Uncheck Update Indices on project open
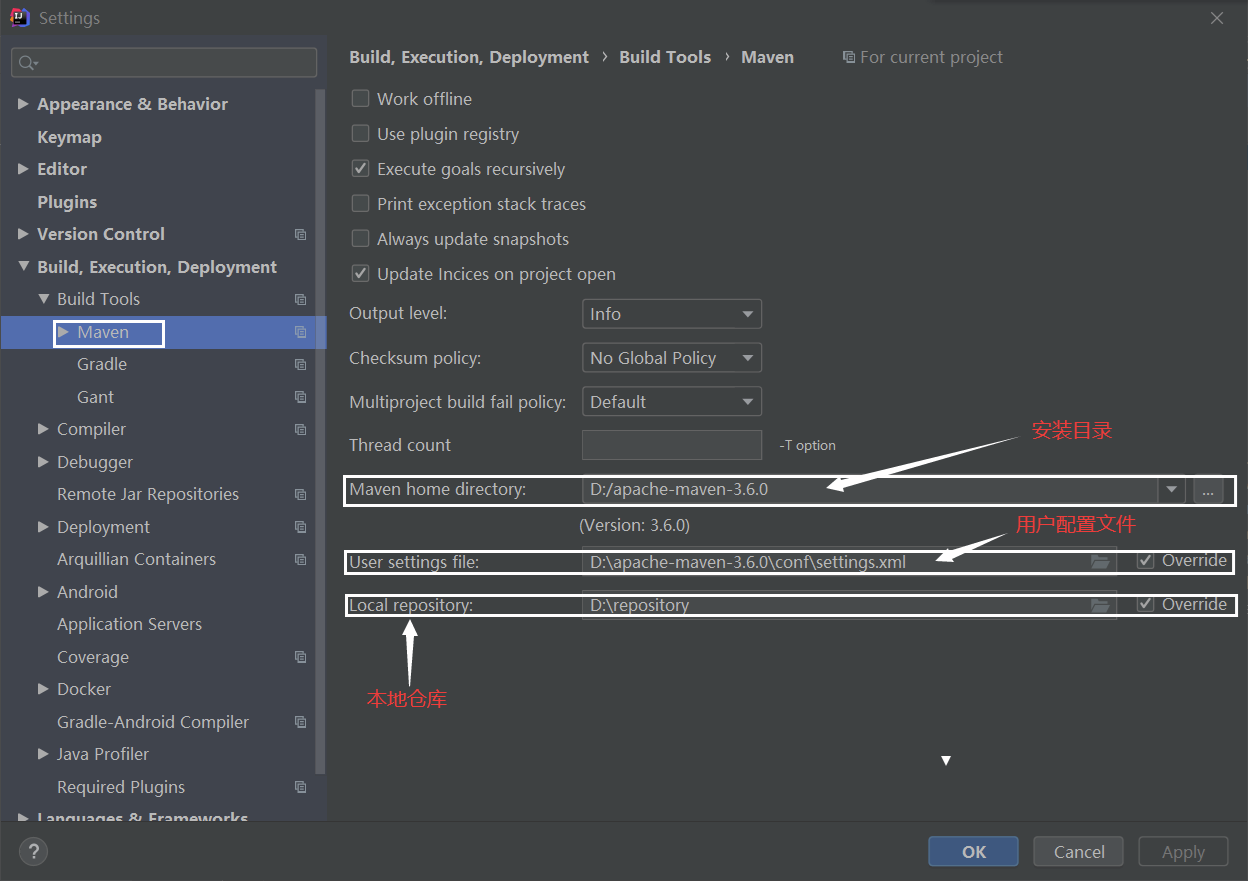 360,273
